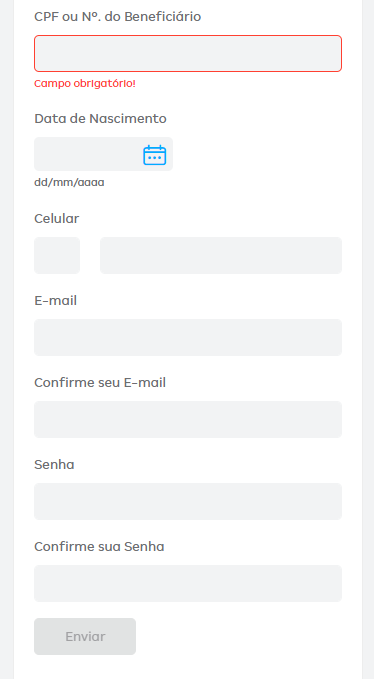Click the "Confirme seu E-mail" label
Image resolution: width=374 pixels, height=679 pixels.
(x=100, y=383)
